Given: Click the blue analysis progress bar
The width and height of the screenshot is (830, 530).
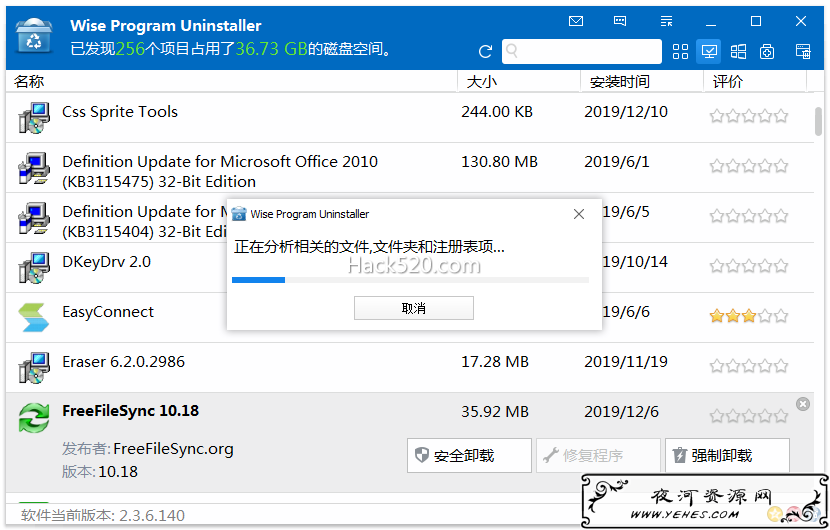Looking at the screenshot, I should pyautogui.click(x=410, y=280).
